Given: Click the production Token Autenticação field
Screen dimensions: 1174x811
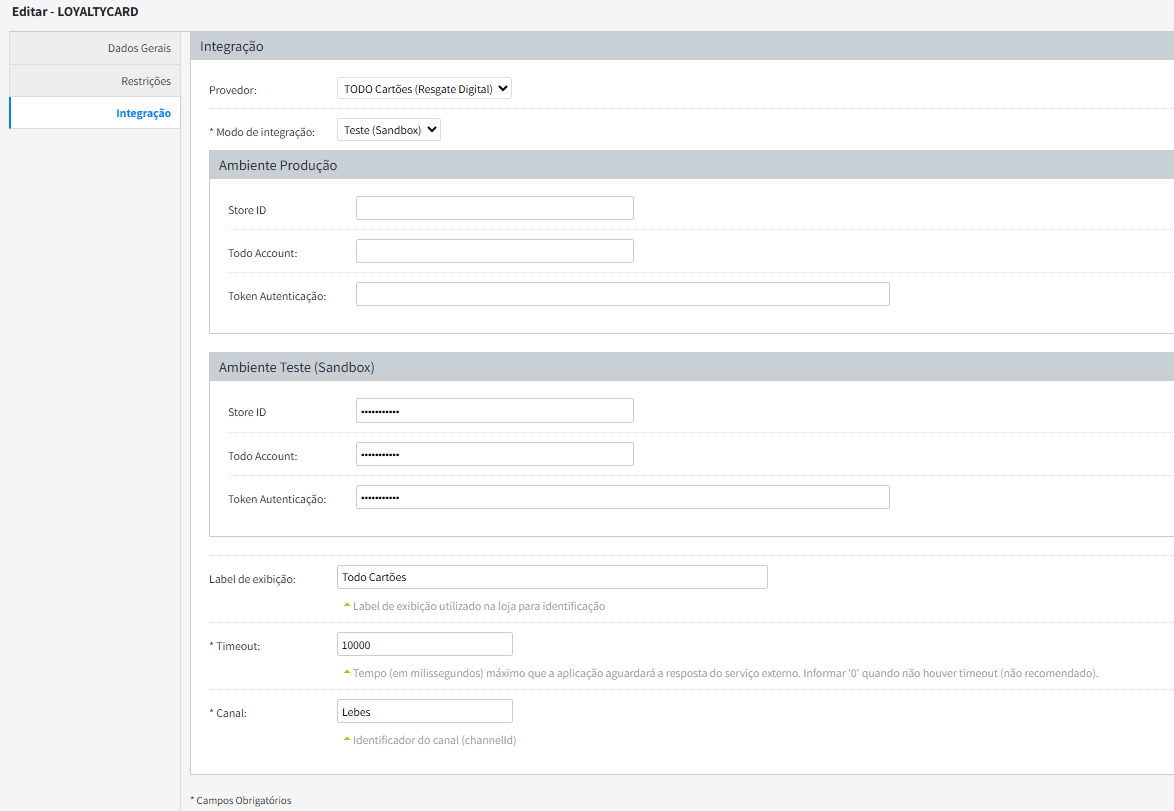Looking at the screenshot, I should coord(622,294).
